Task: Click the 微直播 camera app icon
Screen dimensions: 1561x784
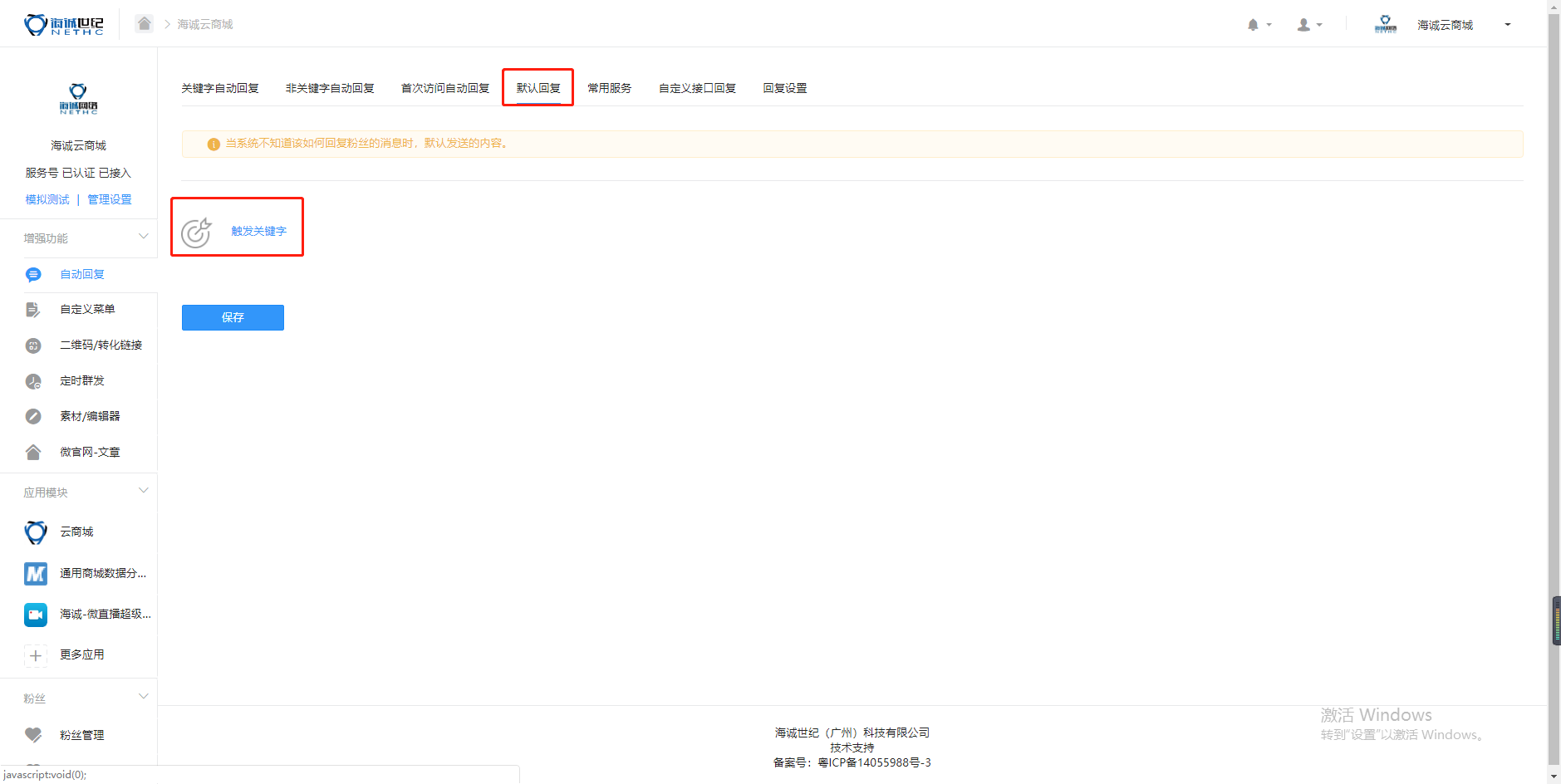Action: [36, 615]
